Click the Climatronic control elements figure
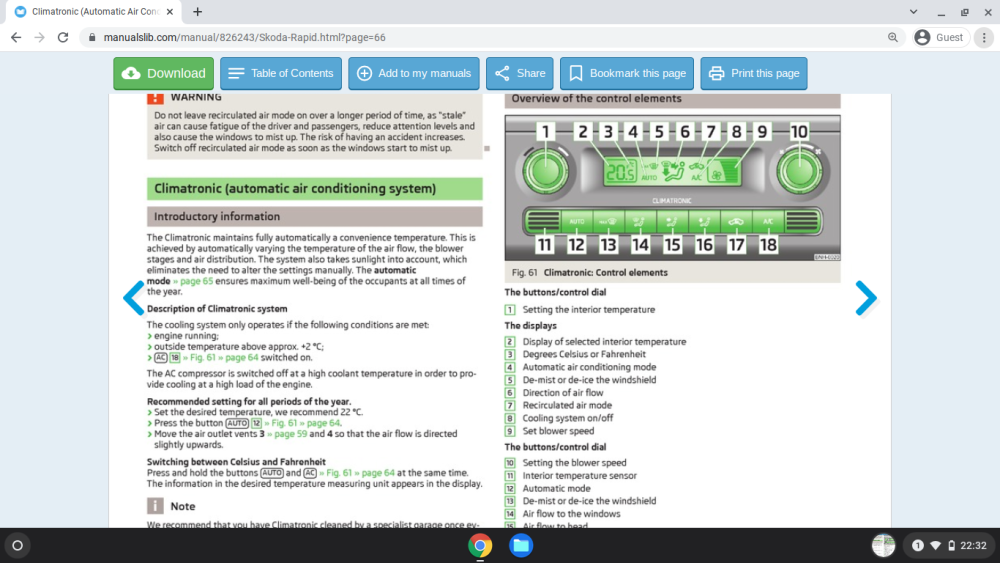1000x563 pixels. pyautogui.click(x=672, y=187)
